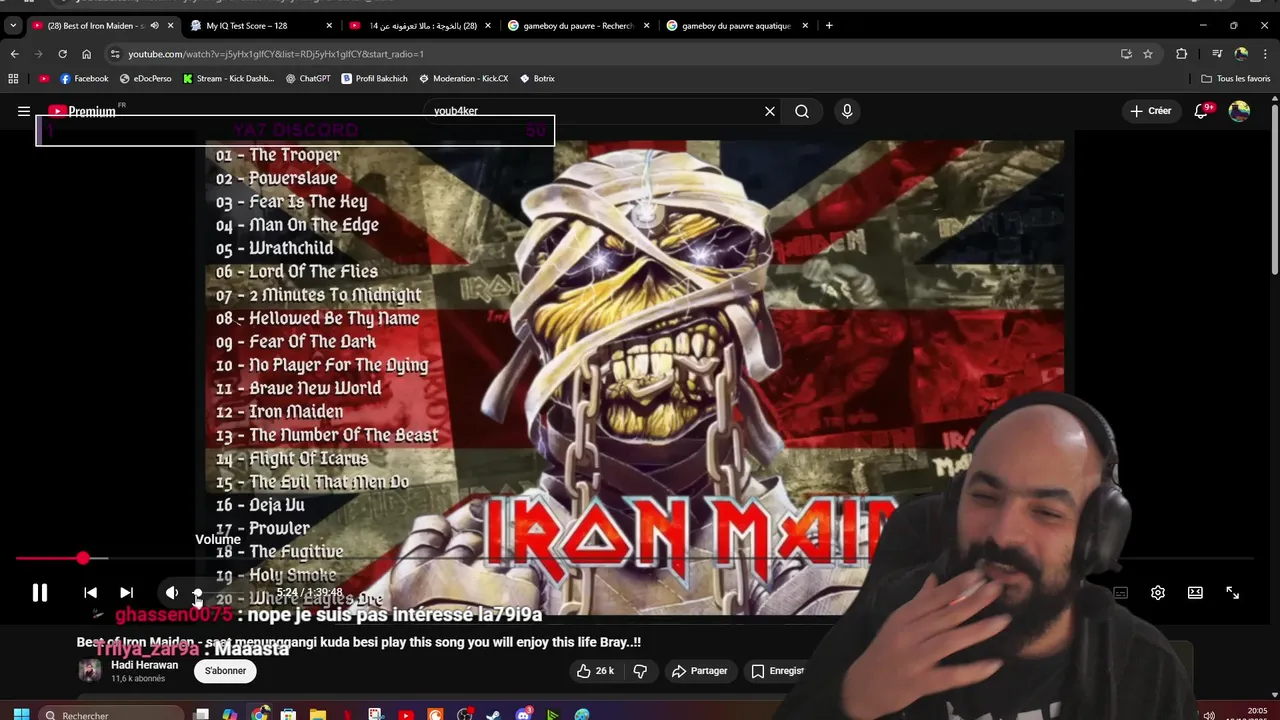Open the YouTube guide hamburger menu

tap(24, 111)
